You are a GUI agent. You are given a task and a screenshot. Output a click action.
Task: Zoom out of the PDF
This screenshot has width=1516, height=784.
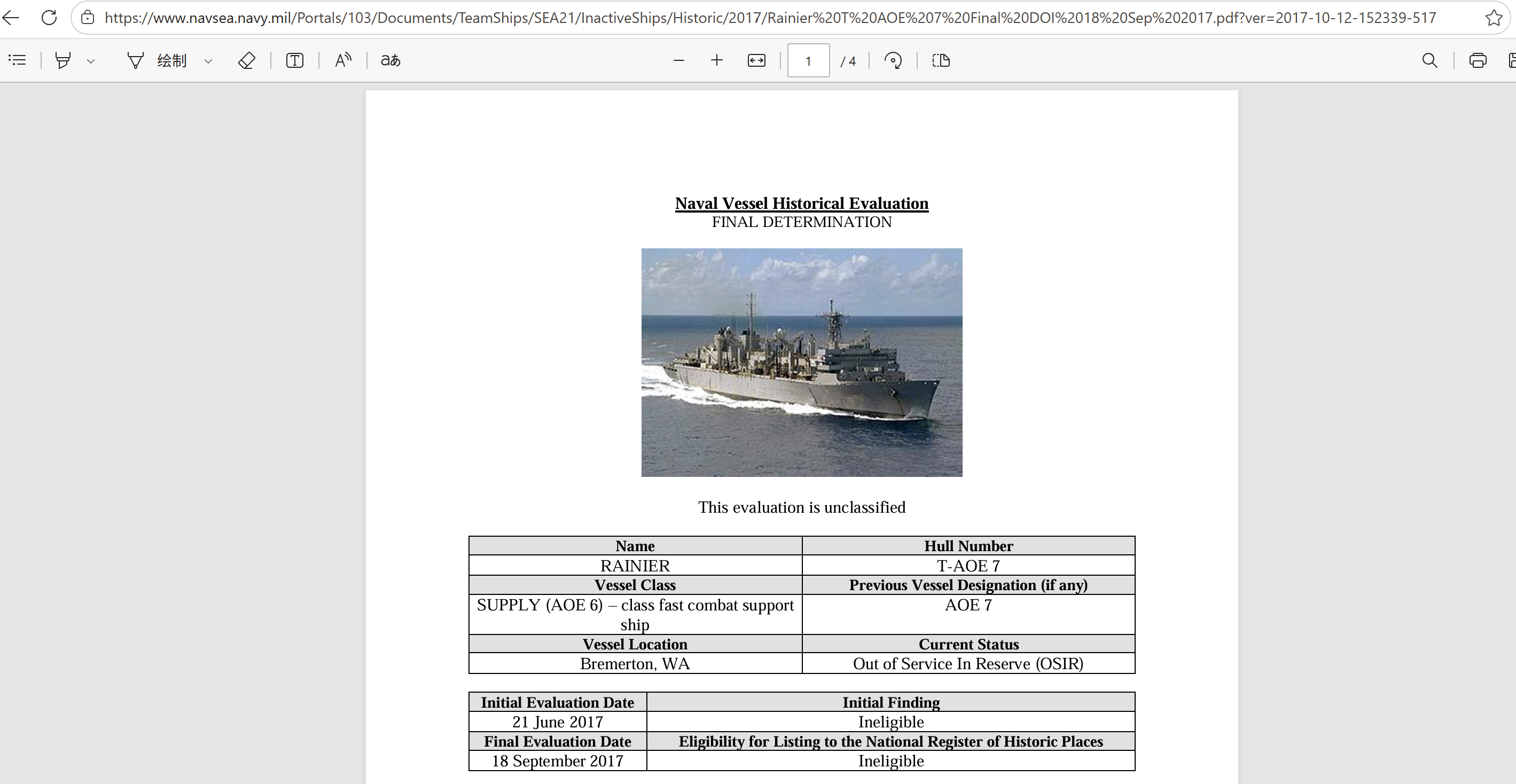678,60
